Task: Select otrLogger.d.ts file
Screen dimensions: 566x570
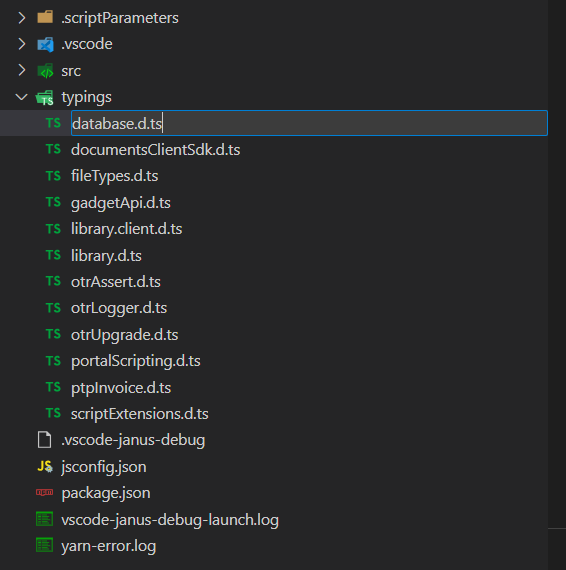Action: click(119, 308)
